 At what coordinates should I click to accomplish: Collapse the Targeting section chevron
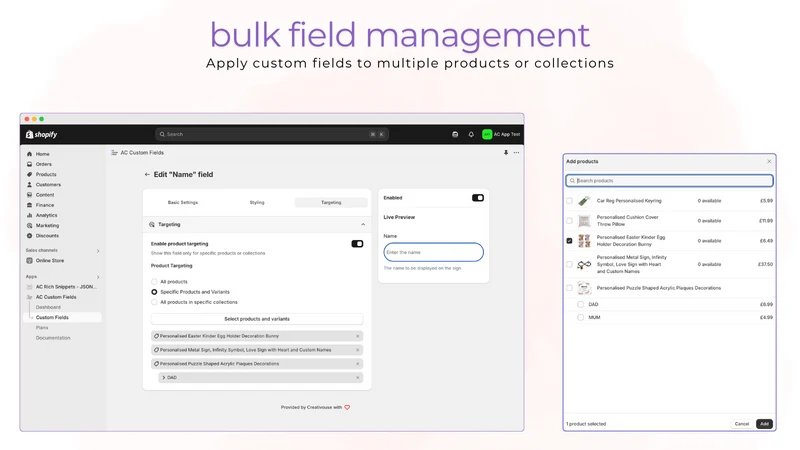pos(363,224)
